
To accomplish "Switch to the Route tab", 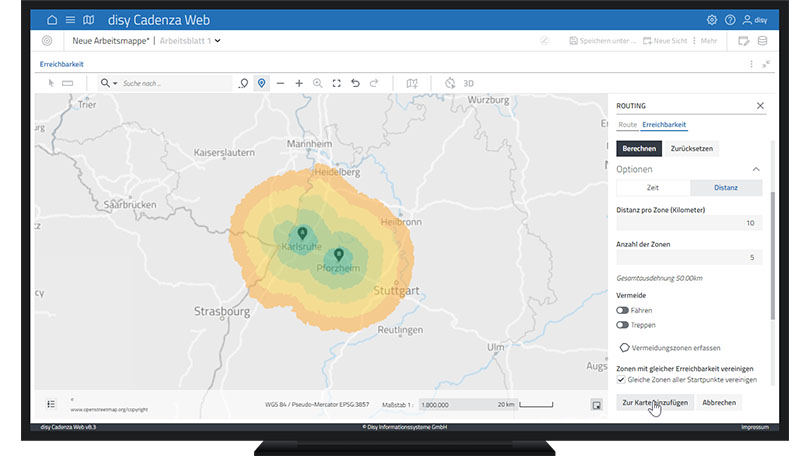I will (x=627, y=124).
